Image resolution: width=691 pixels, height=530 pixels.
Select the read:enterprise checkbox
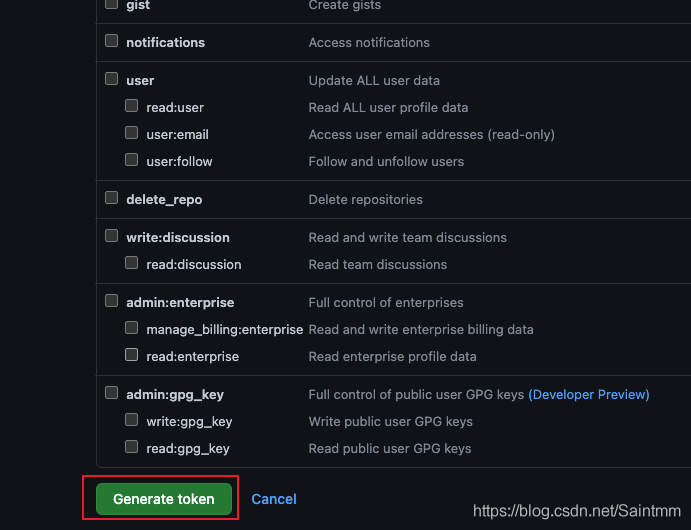pos(131,355)
